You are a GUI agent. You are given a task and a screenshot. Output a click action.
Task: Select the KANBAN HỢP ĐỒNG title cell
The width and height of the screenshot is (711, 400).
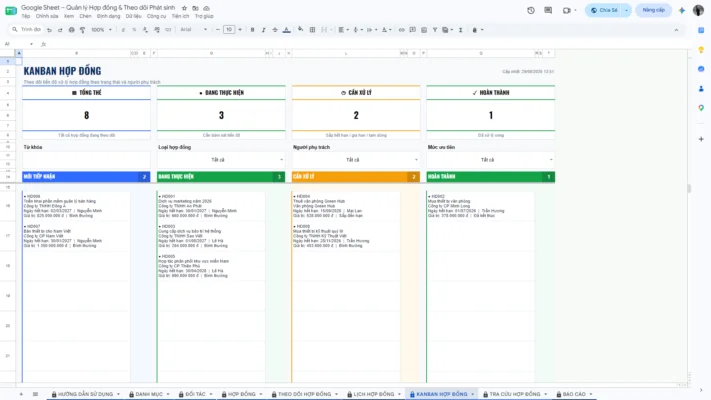[63, 71]
